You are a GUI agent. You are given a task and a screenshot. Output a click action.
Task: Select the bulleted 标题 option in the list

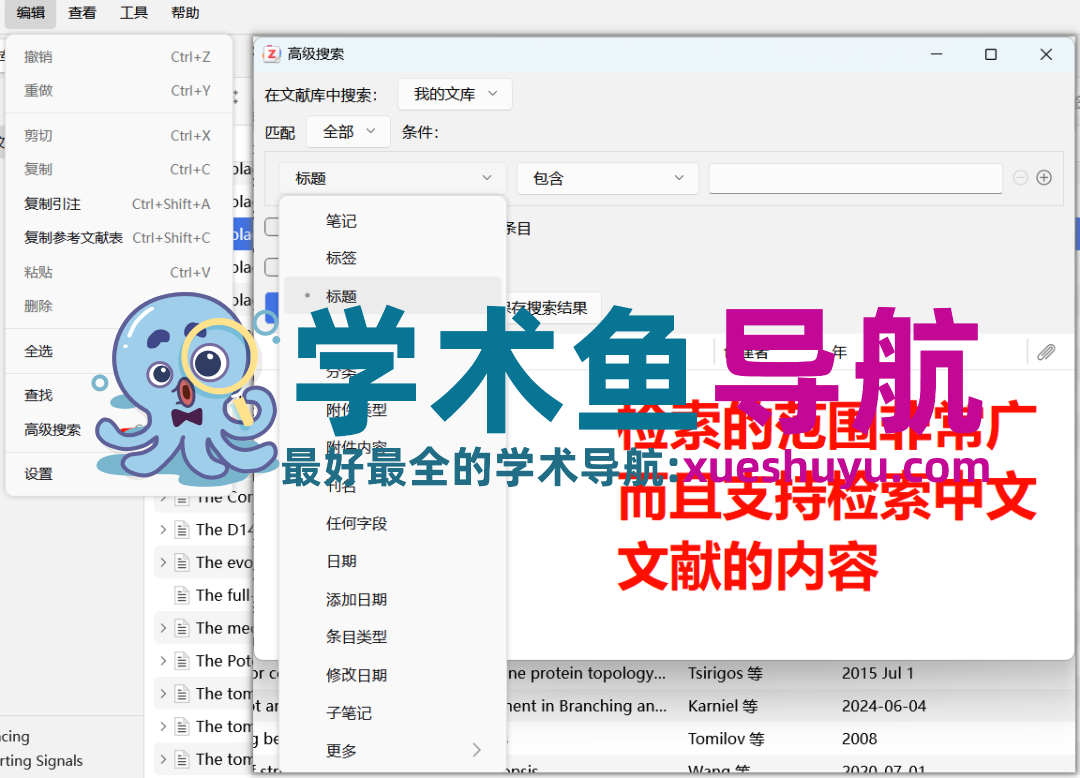point(393,296)
